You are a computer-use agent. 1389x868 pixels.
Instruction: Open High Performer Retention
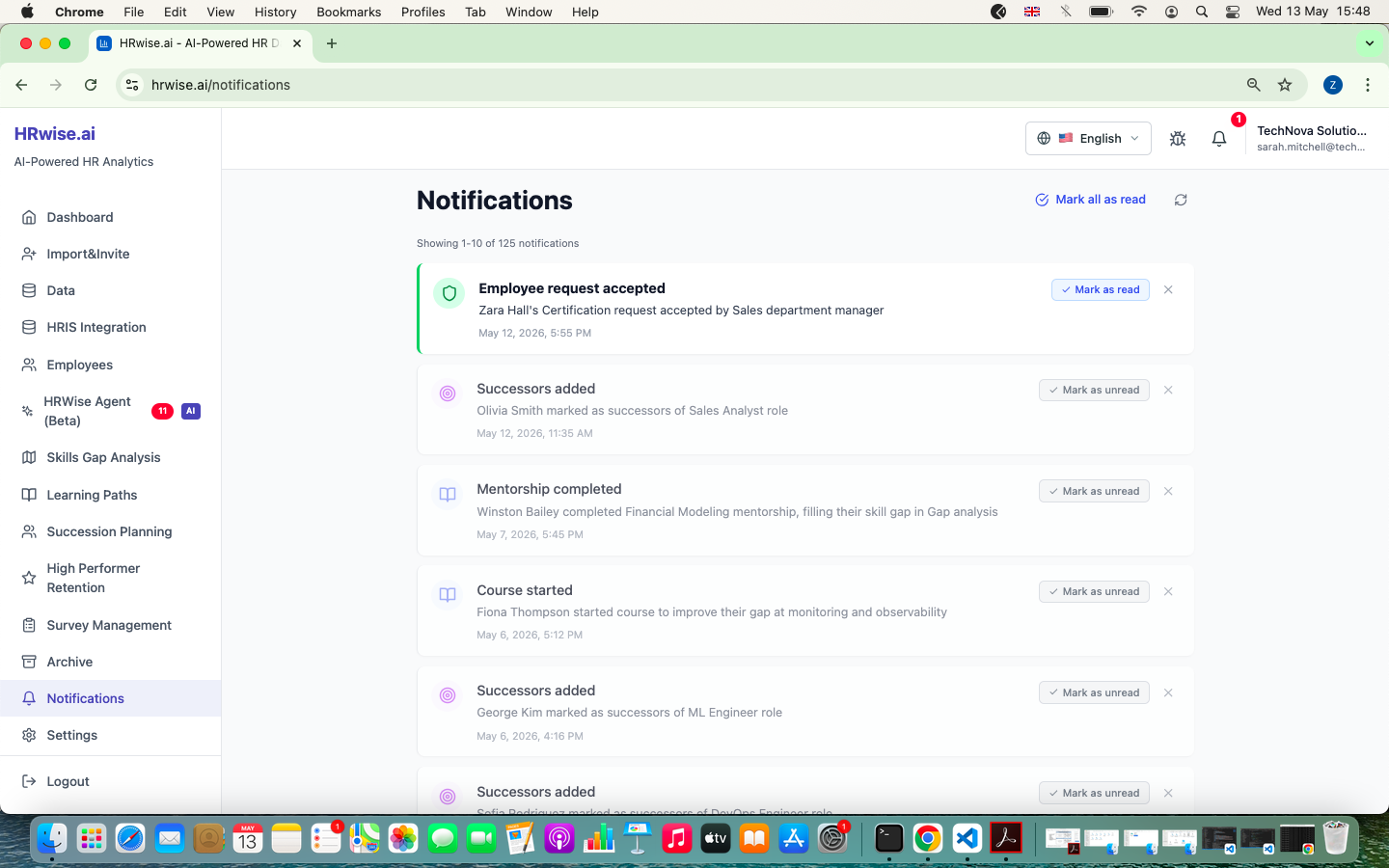[110, 578]
